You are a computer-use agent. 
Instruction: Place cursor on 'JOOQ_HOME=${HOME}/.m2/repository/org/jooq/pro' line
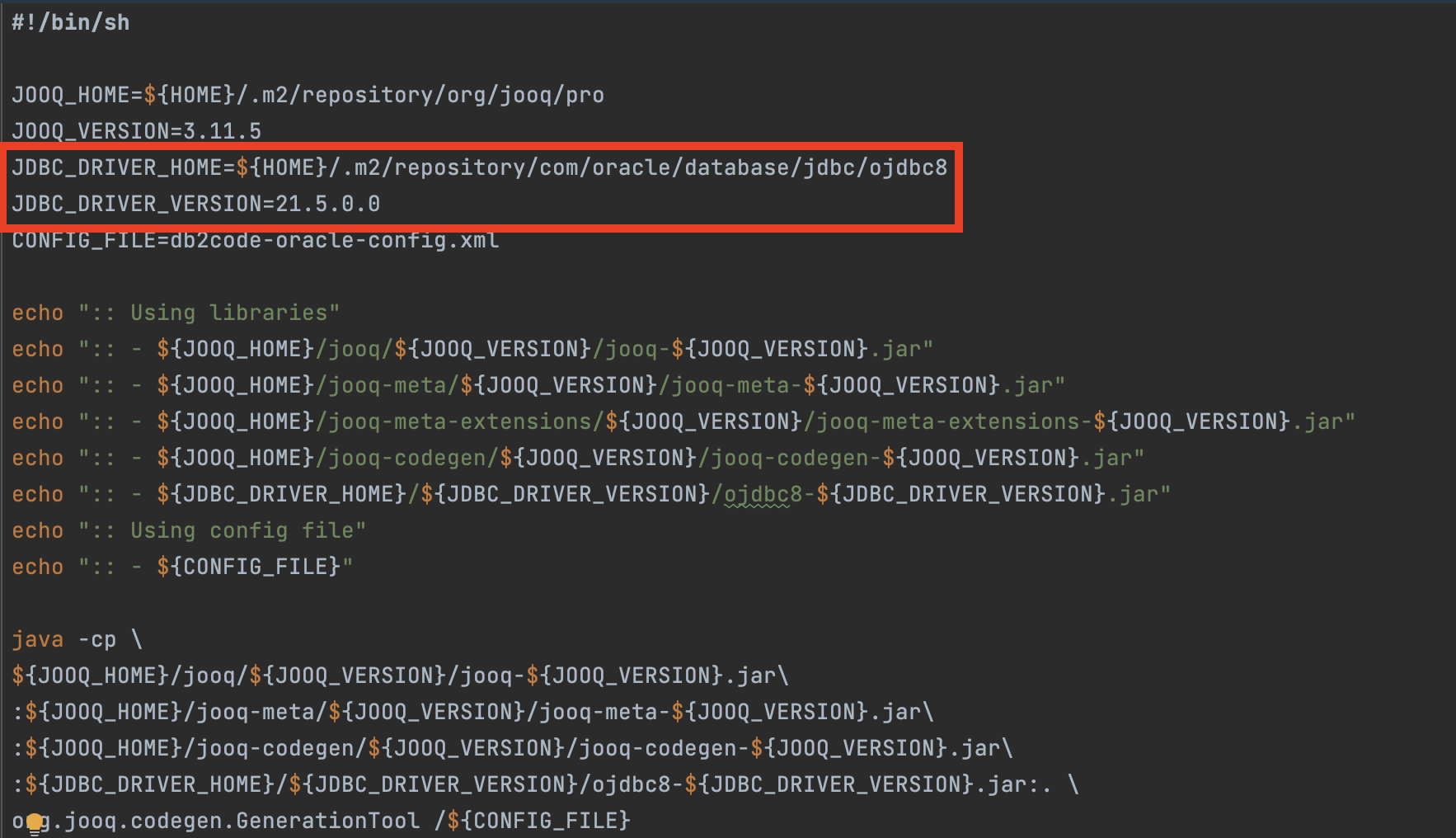tap(308, 95)
